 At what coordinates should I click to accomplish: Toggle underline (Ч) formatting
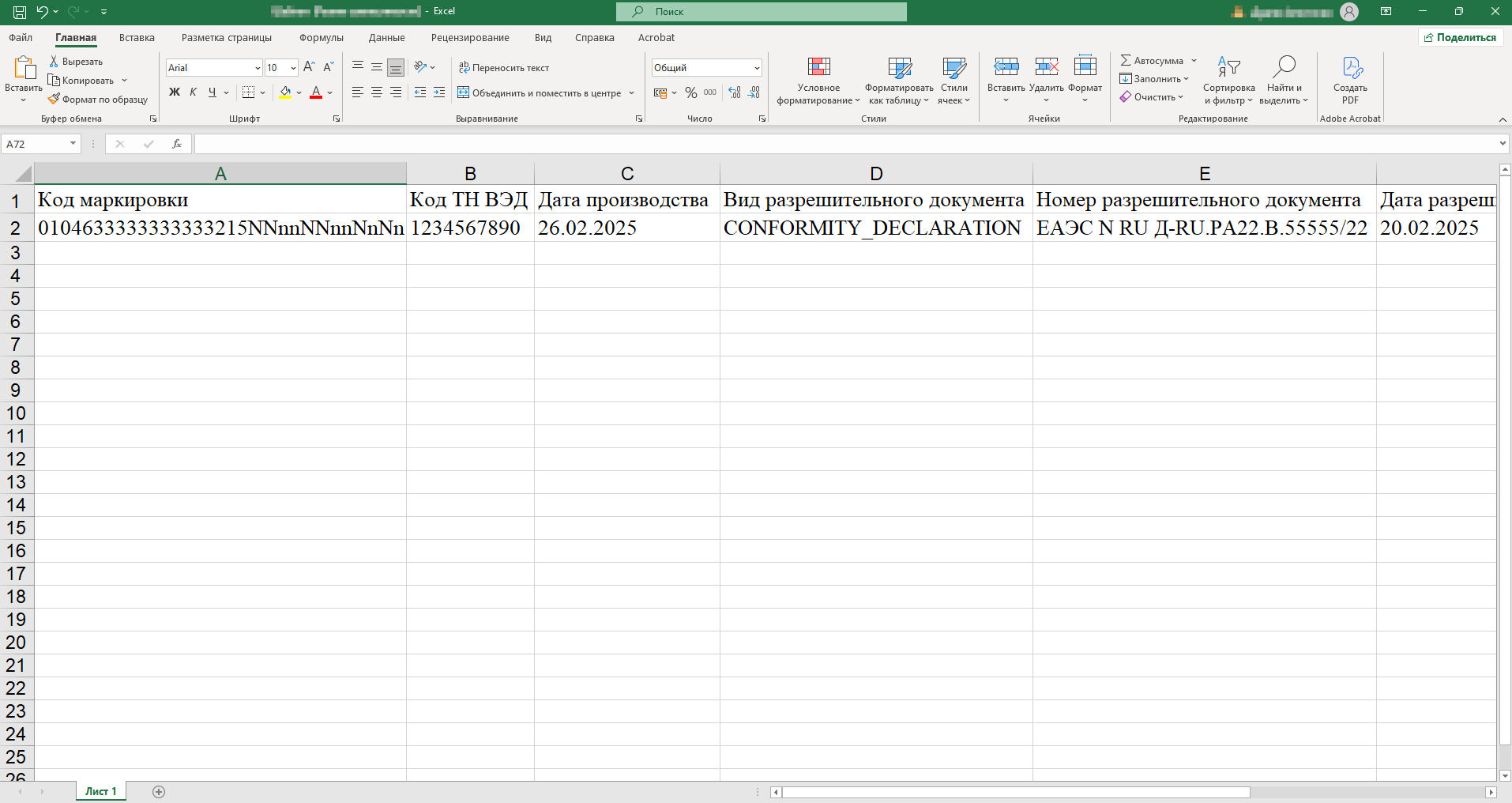[212, 92]
